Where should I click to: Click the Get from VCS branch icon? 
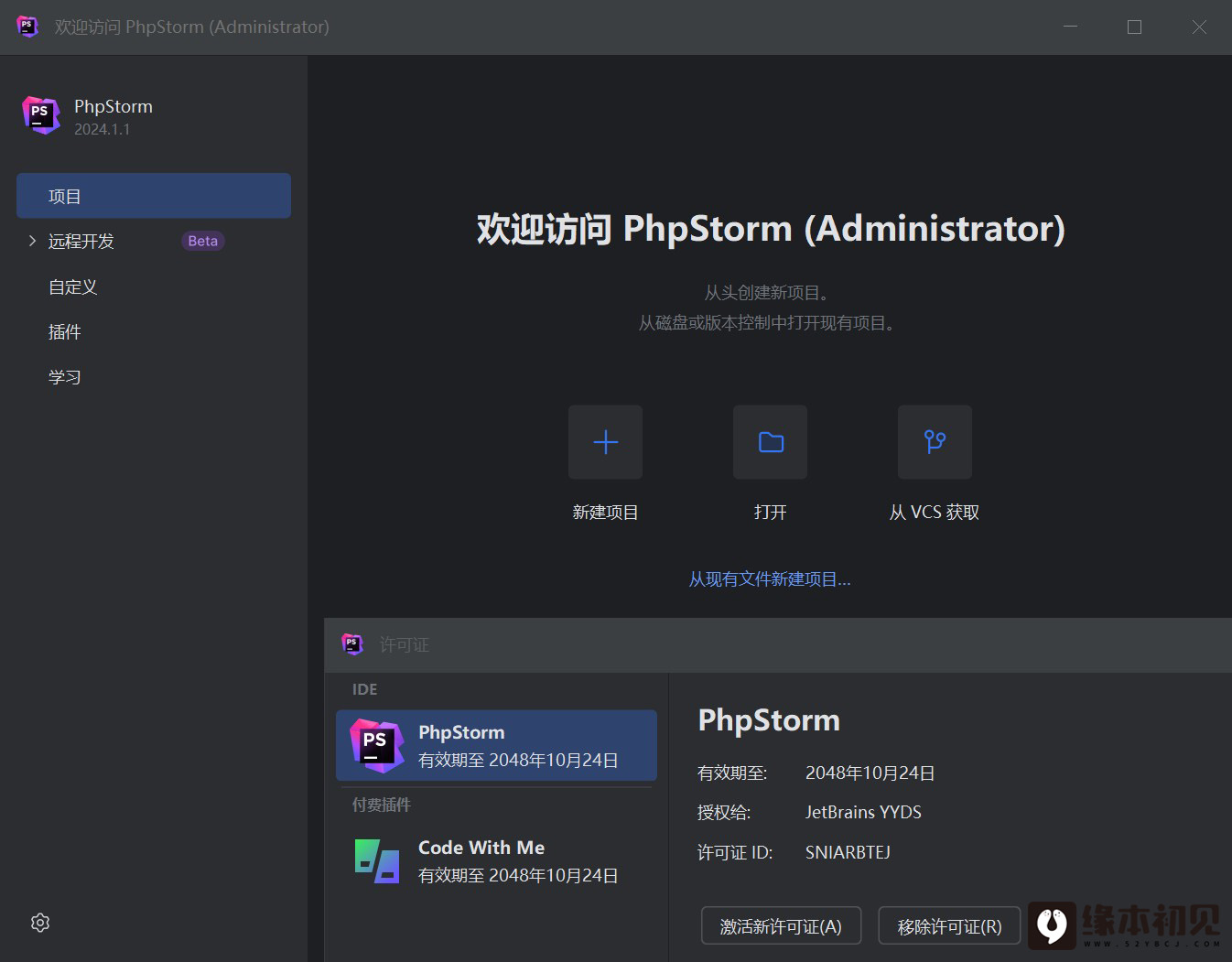(x=935, y=442)
